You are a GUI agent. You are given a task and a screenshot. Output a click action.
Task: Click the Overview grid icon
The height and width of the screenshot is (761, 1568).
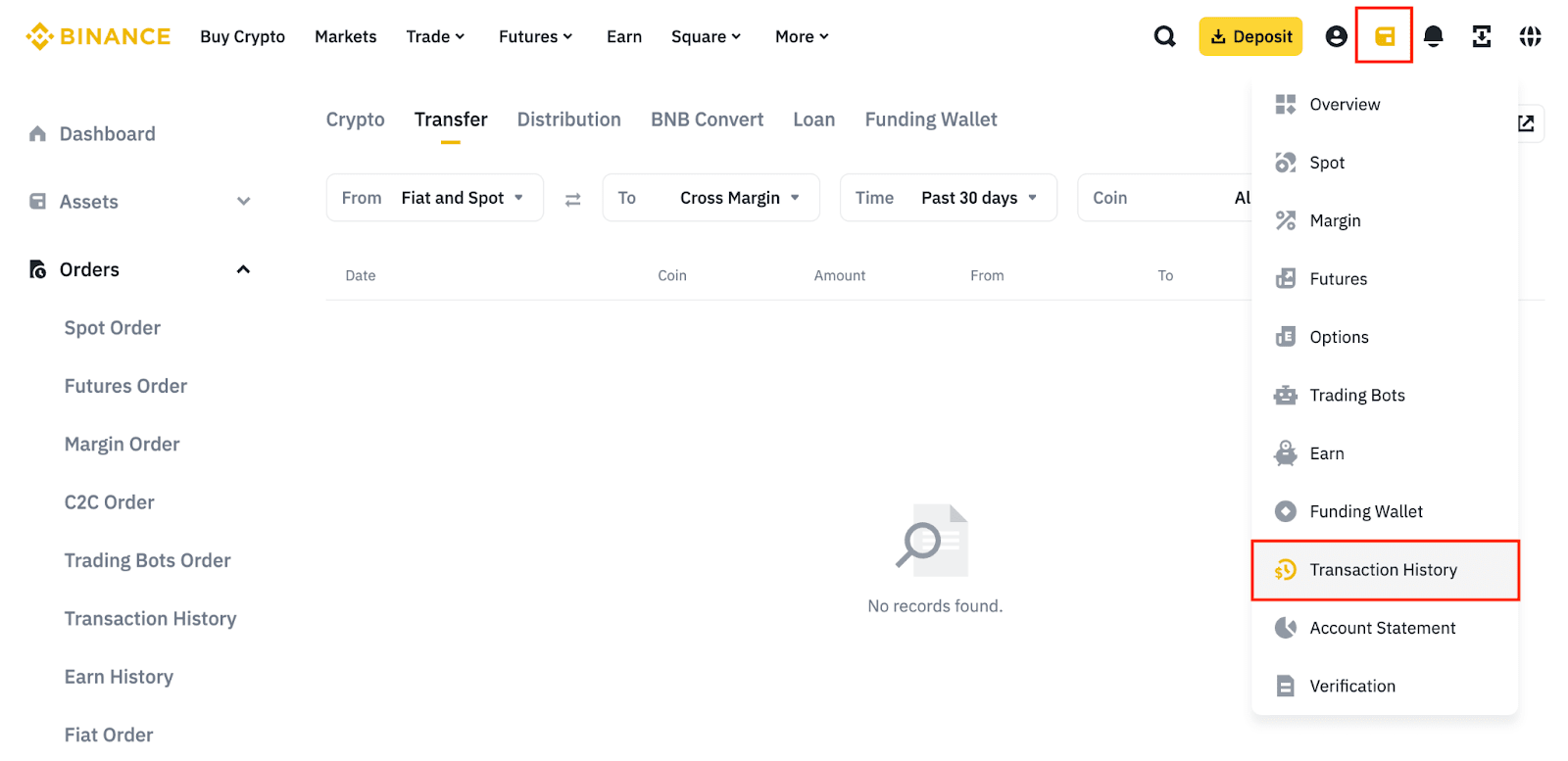point(1285,104)
